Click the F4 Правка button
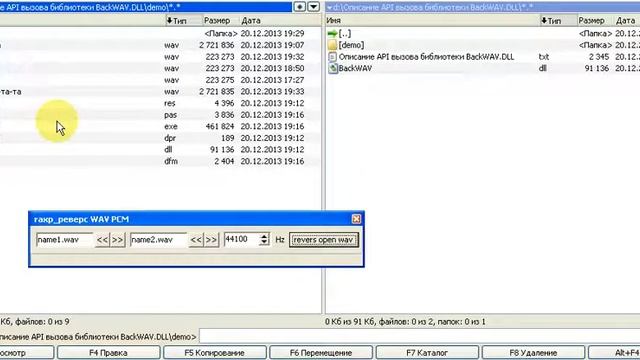The height and width of the screenshot is (360, 640). tap(108, 353)
